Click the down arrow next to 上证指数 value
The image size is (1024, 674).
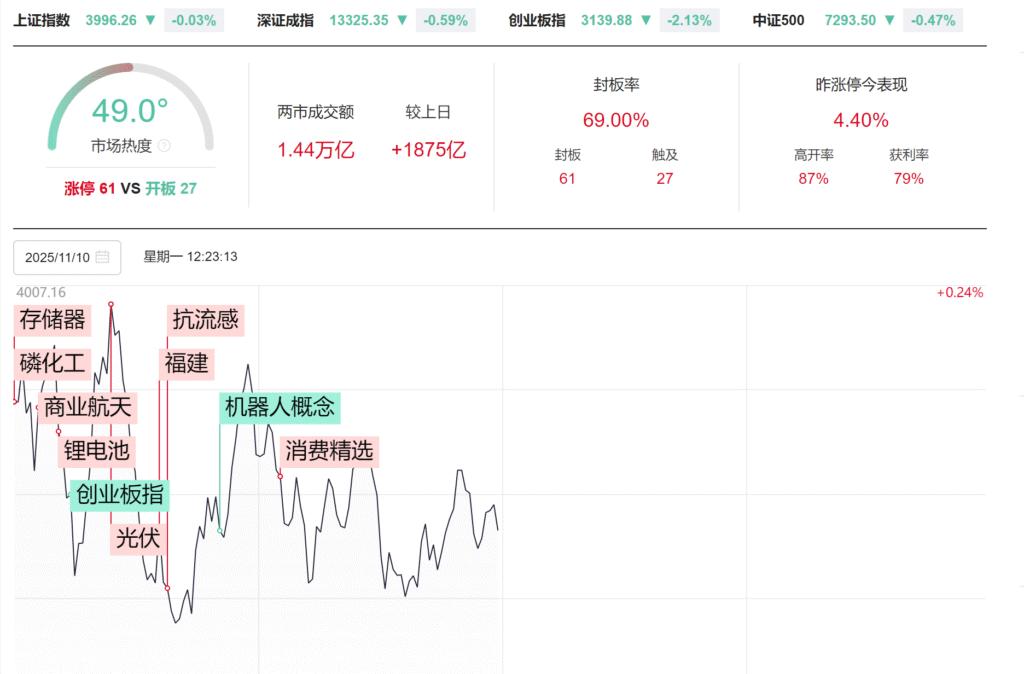[150, 20]
